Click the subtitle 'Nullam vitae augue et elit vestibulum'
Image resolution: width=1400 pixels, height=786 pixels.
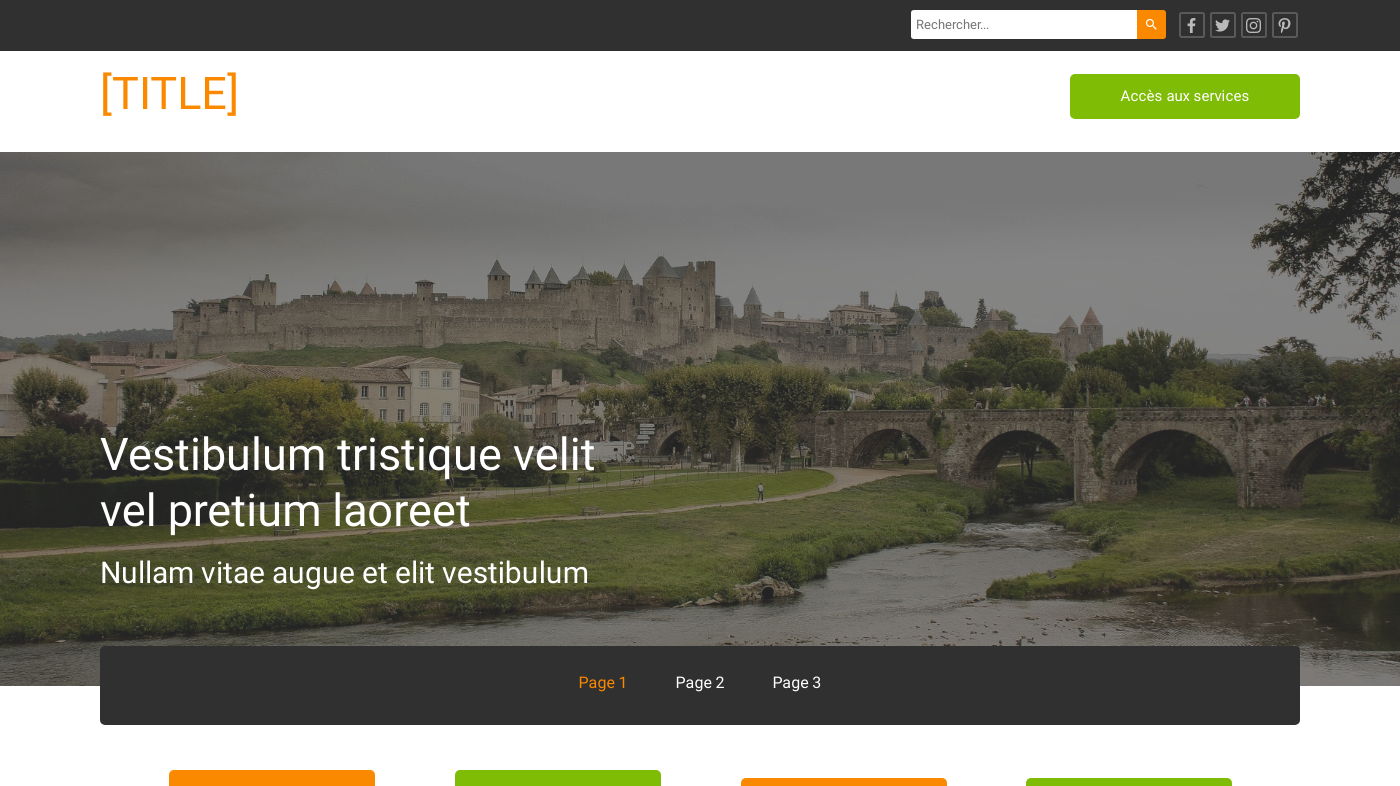[344, 573]
